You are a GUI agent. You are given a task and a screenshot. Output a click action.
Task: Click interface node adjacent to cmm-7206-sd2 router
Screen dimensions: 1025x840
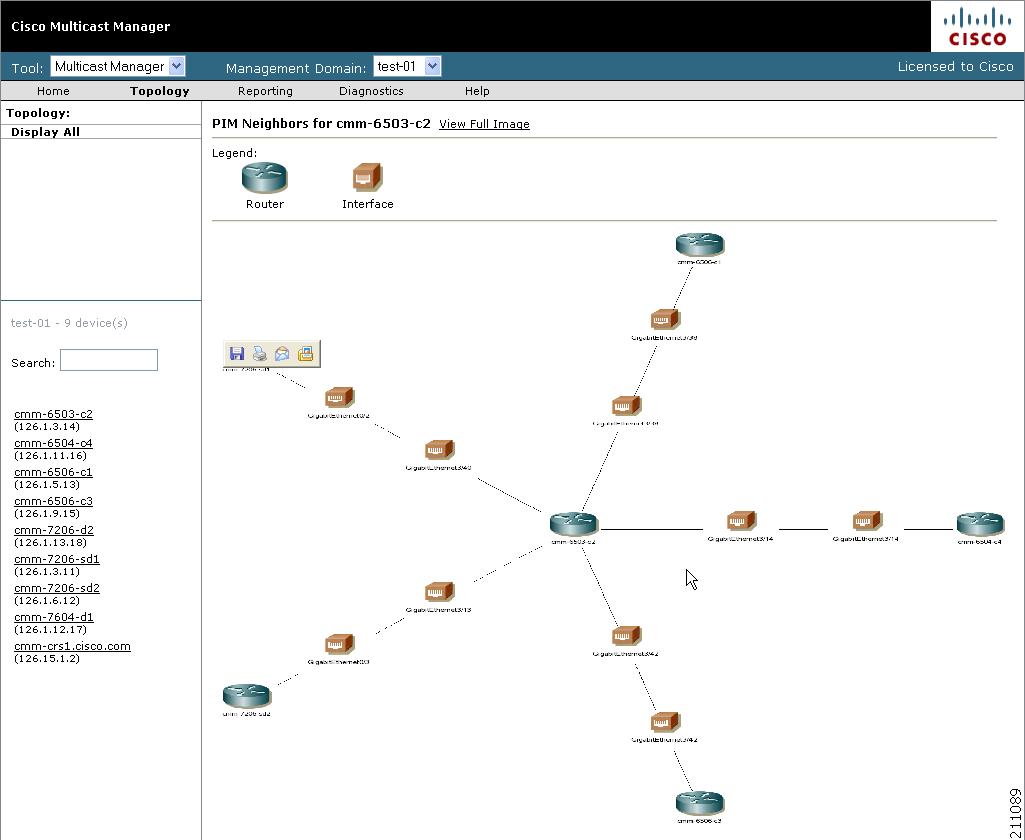click(339, 645)
